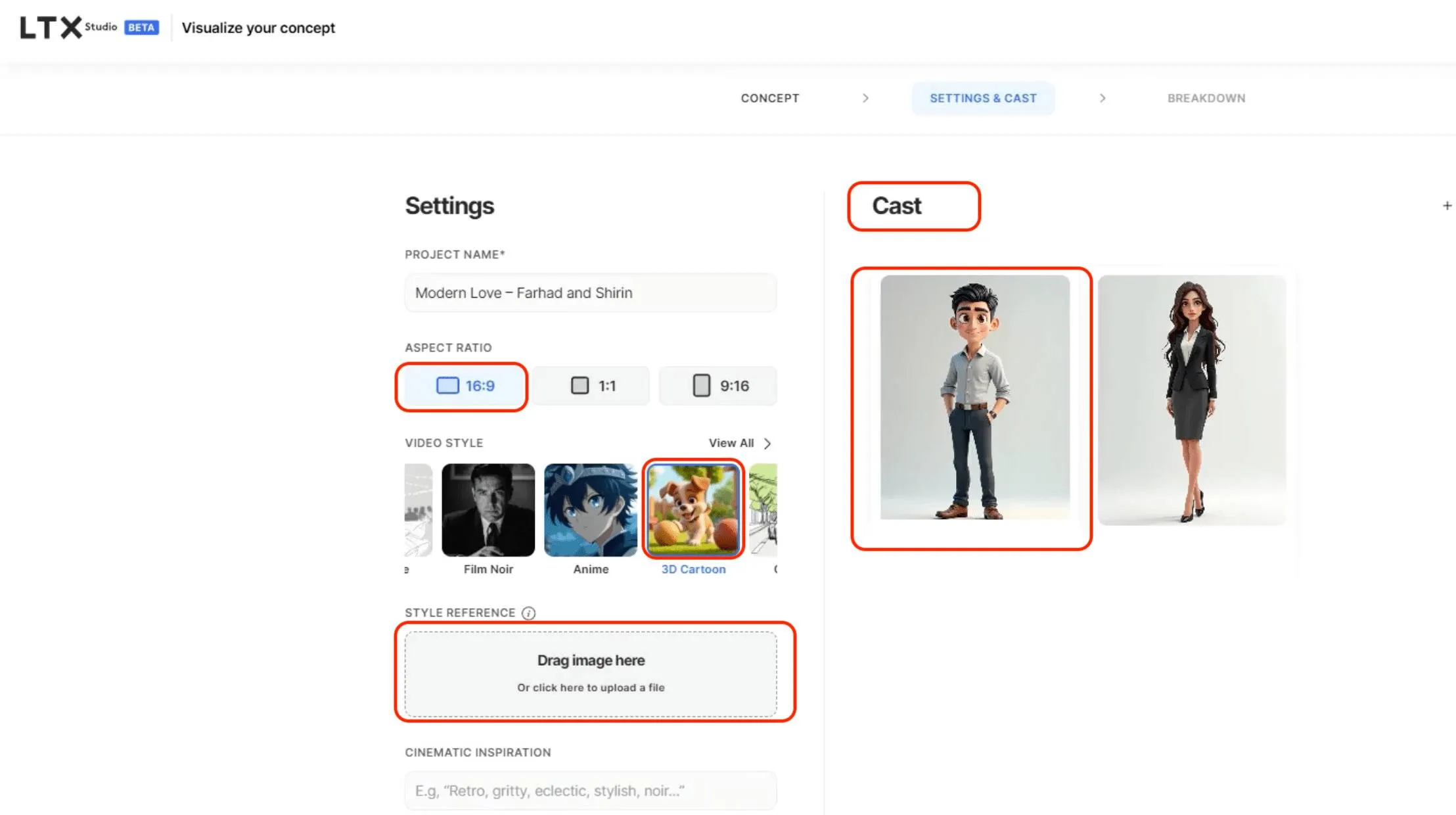This screenshot has height=815, width=1456.
Task: Click the BETA badge
Action: pos(141,28)
